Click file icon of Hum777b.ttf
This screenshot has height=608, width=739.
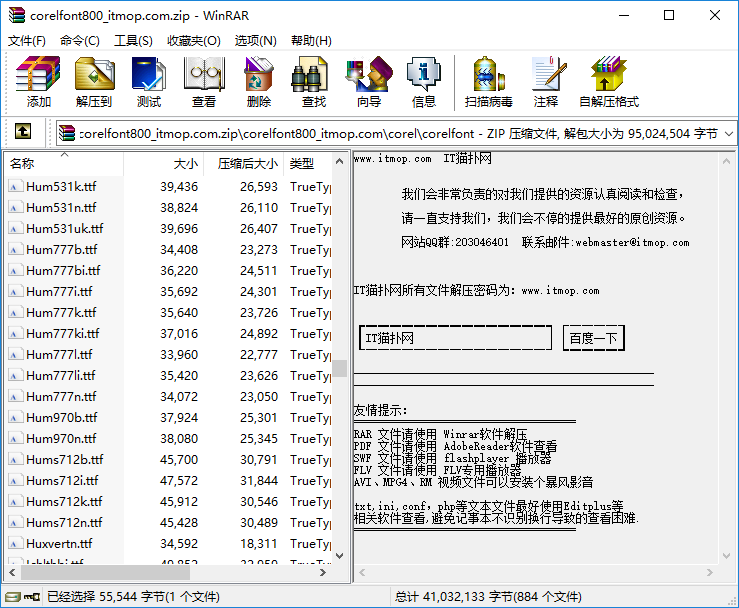(x=15, y=250)
